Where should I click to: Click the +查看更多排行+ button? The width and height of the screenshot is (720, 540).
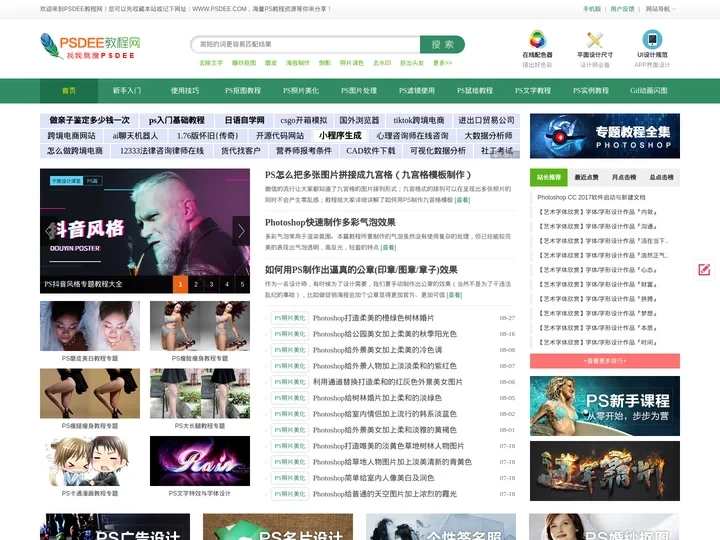tap(605, 361)
